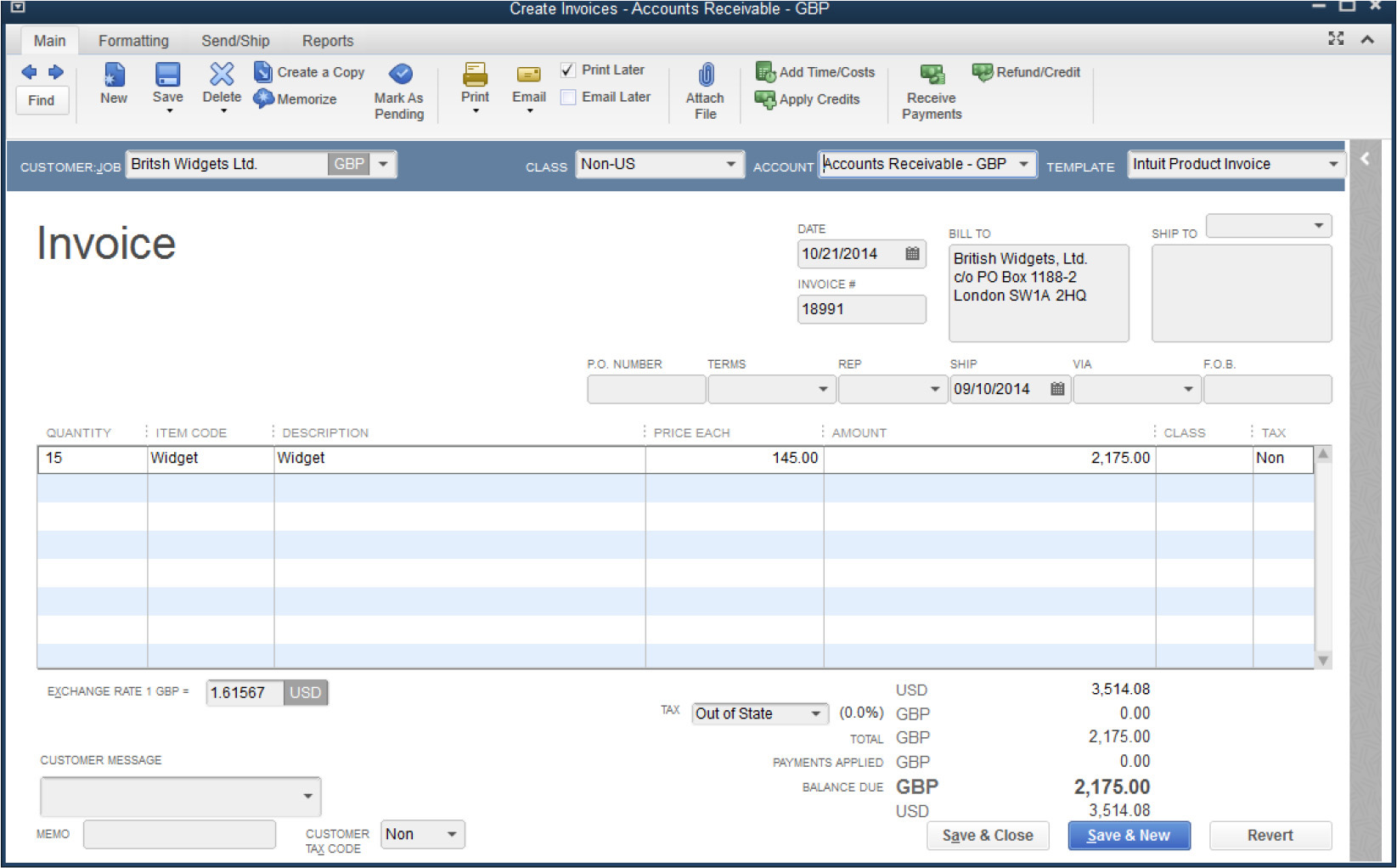Click the Create a Copy icon
The width and height of the screenshot is (1397, 868).
(263, 72)
